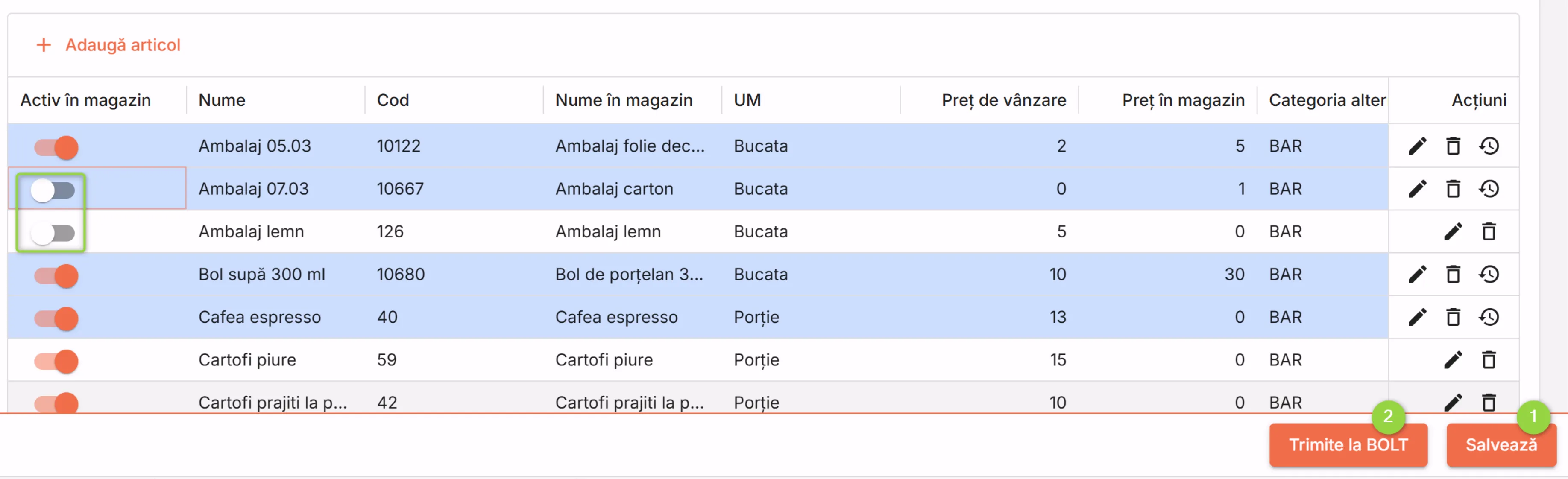Edit the Cafea espresso article
Viewport: 1568px width, 479px height.
(x=1417, y=317)
